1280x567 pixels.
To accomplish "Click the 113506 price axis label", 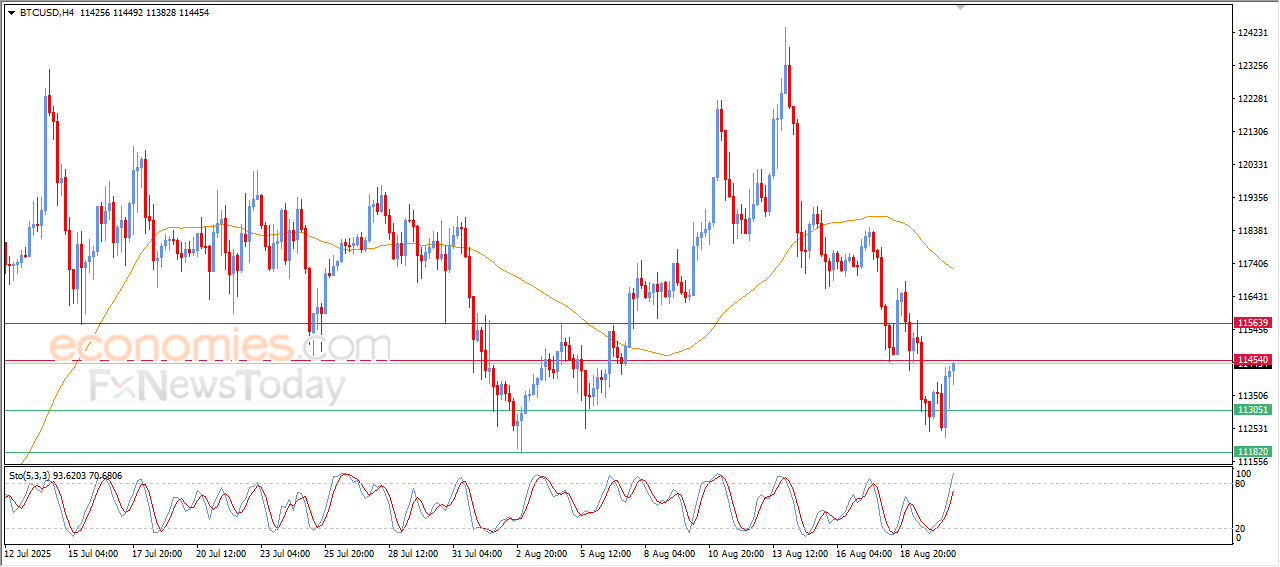I will 1254,396.
